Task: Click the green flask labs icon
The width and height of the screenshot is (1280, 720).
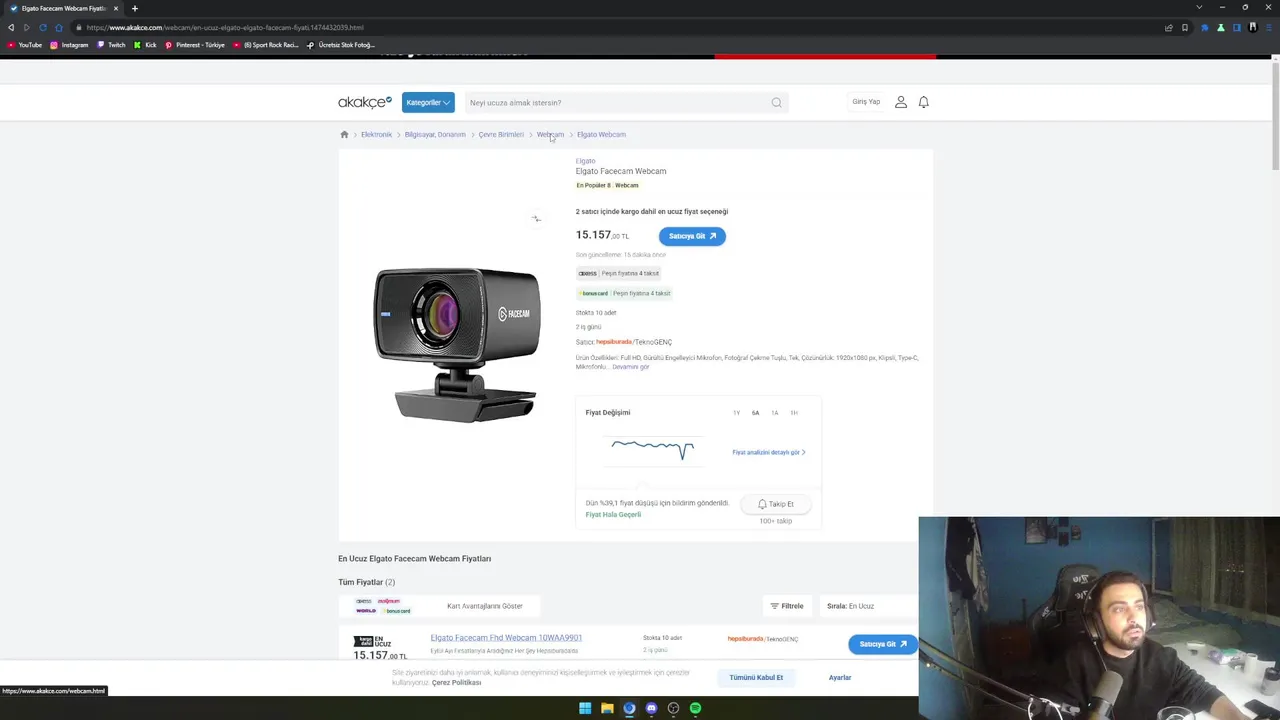Action: tap(1220, 27)
